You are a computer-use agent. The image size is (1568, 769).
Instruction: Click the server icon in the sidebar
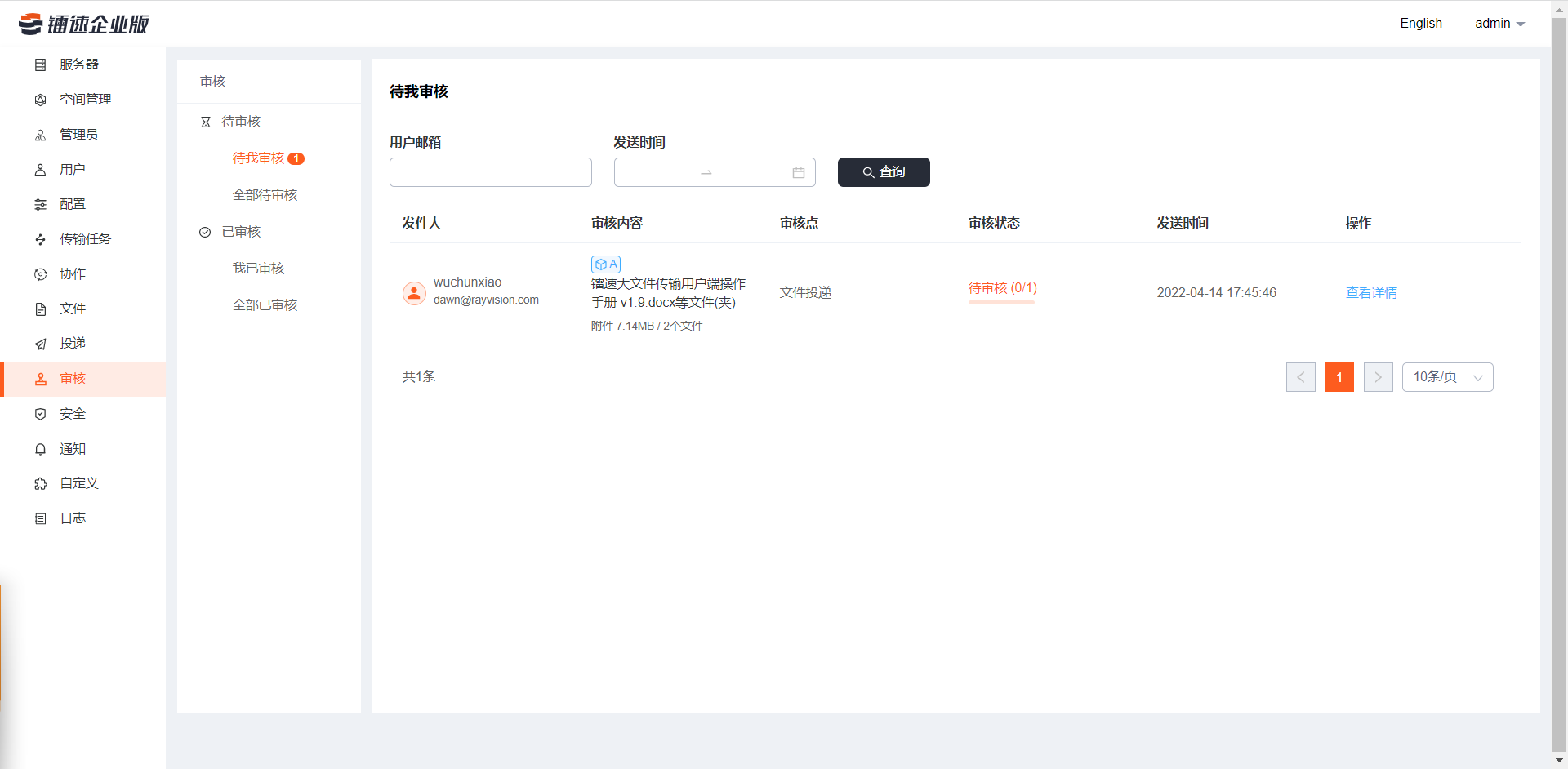tap(40, 64)
